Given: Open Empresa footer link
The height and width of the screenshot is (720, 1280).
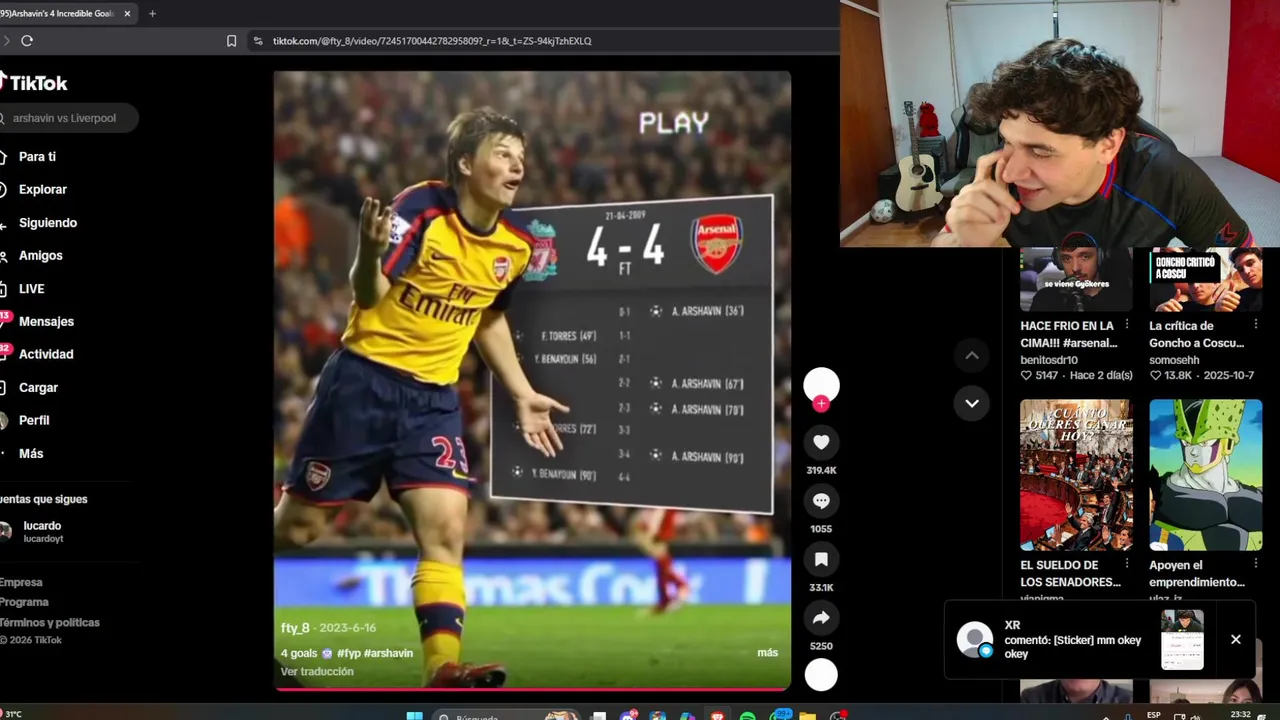Looking at the screenshot, I should pos(21,582).
